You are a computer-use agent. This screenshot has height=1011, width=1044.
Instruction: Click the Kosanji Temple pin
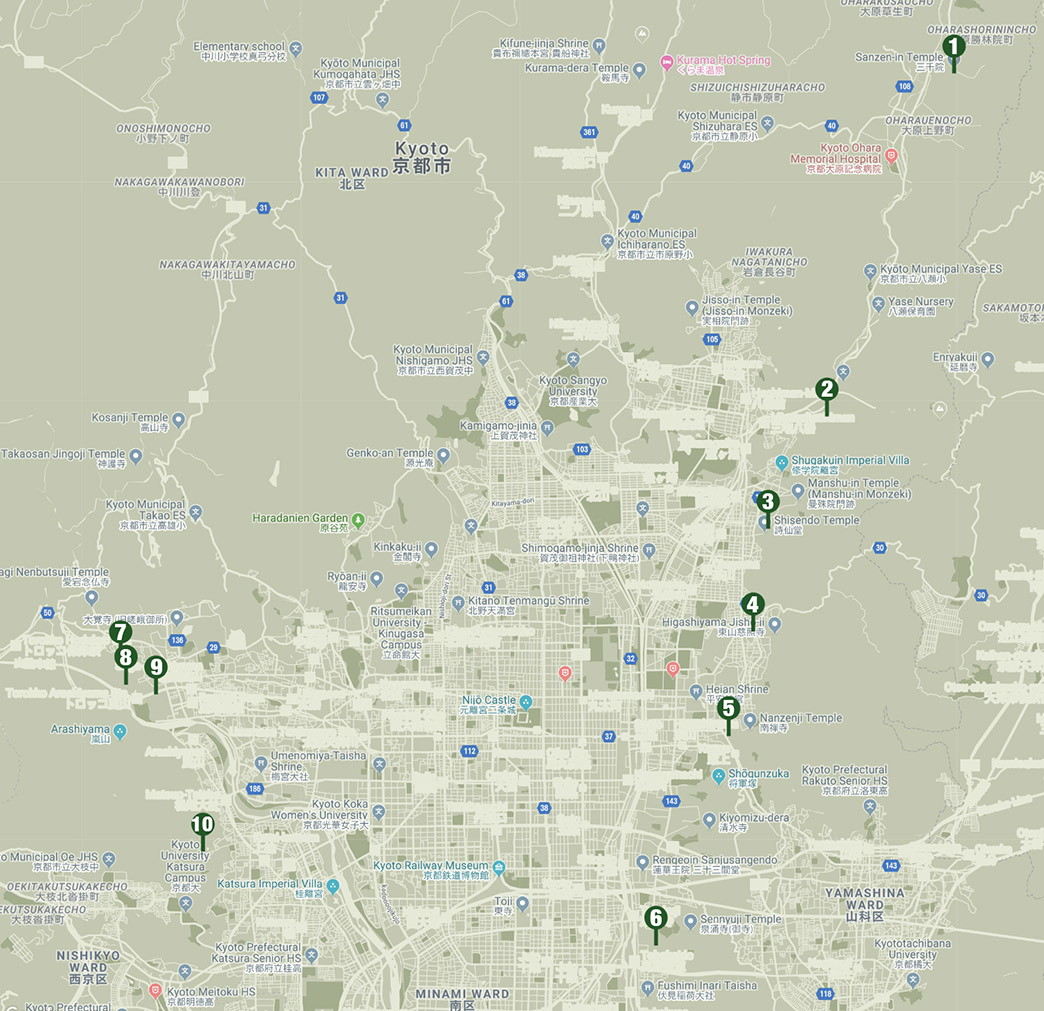[x=178, y=420]
